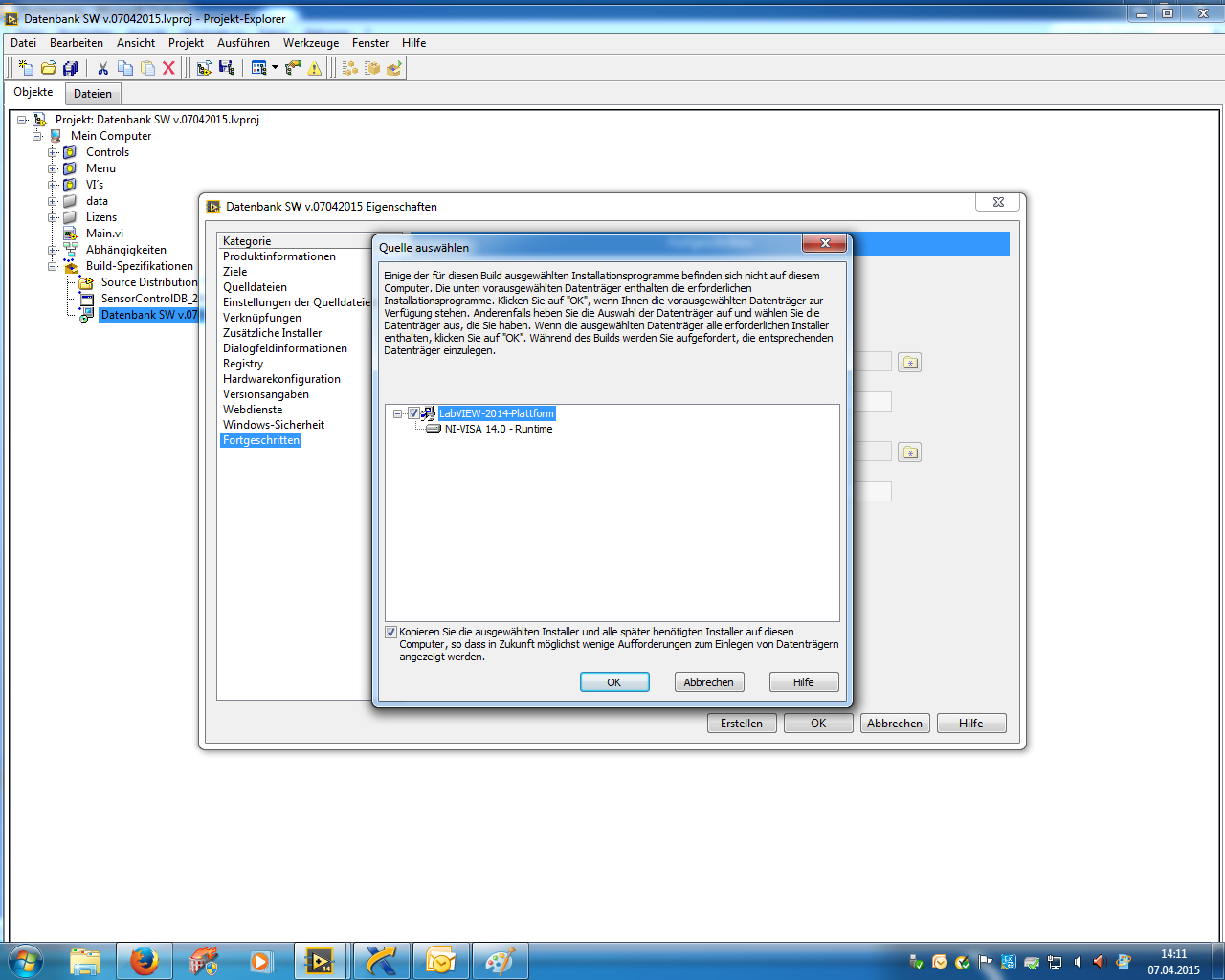Expand the Menu folder node
1225x980 pixels.
[53, 168]
